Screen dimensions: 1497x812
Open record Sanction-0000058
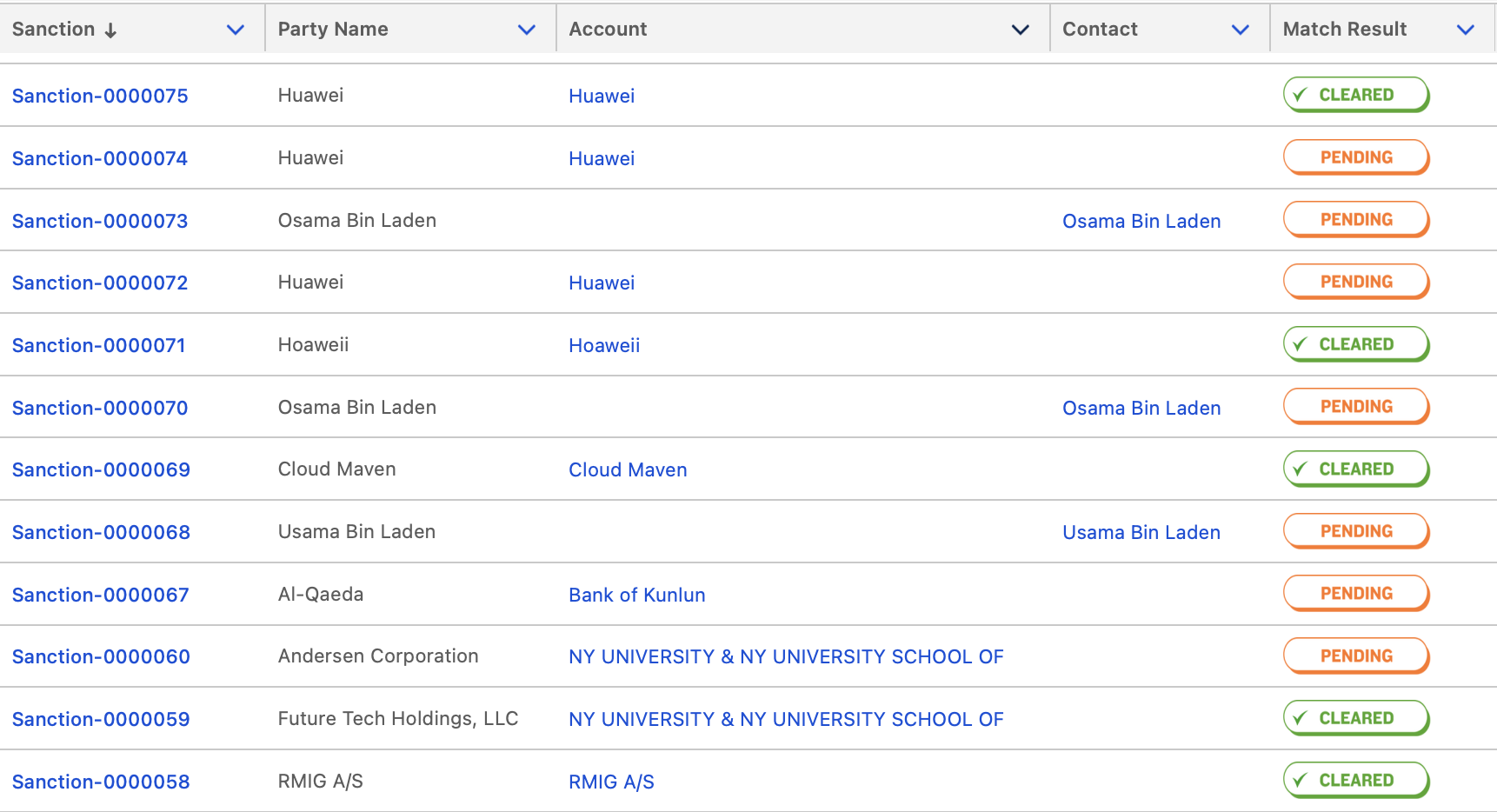(x=101, y=782)
